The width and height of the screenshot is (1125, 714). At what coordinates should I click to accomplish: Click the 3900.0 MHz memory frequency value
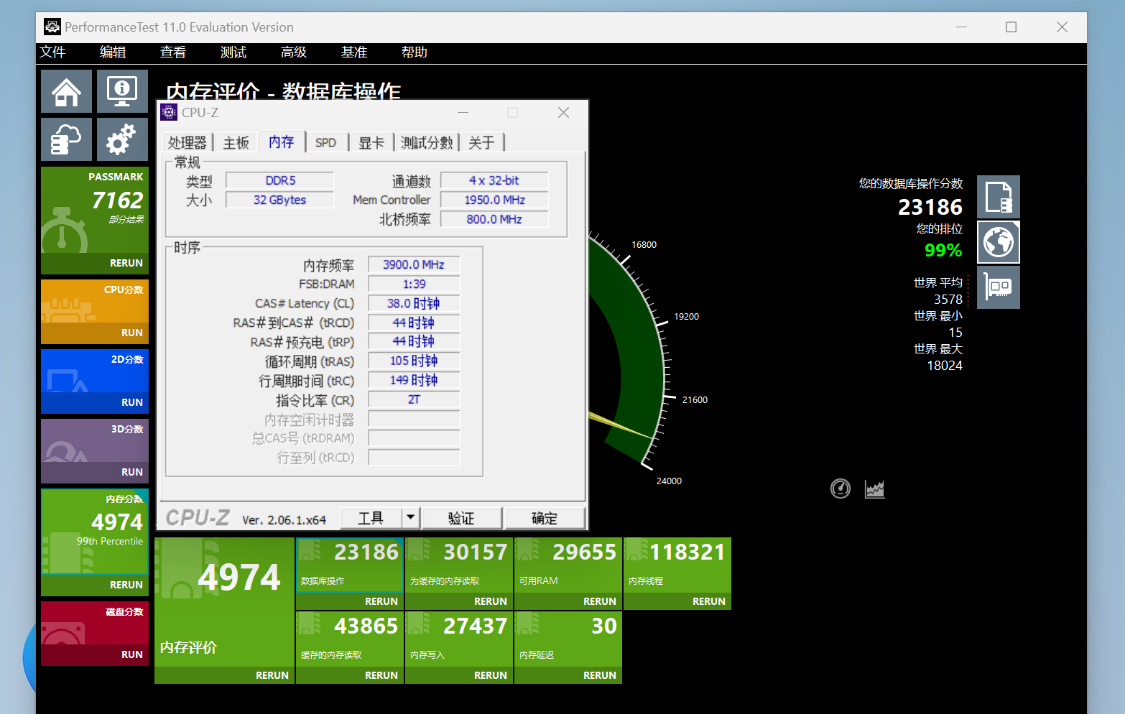pos(413,265)
